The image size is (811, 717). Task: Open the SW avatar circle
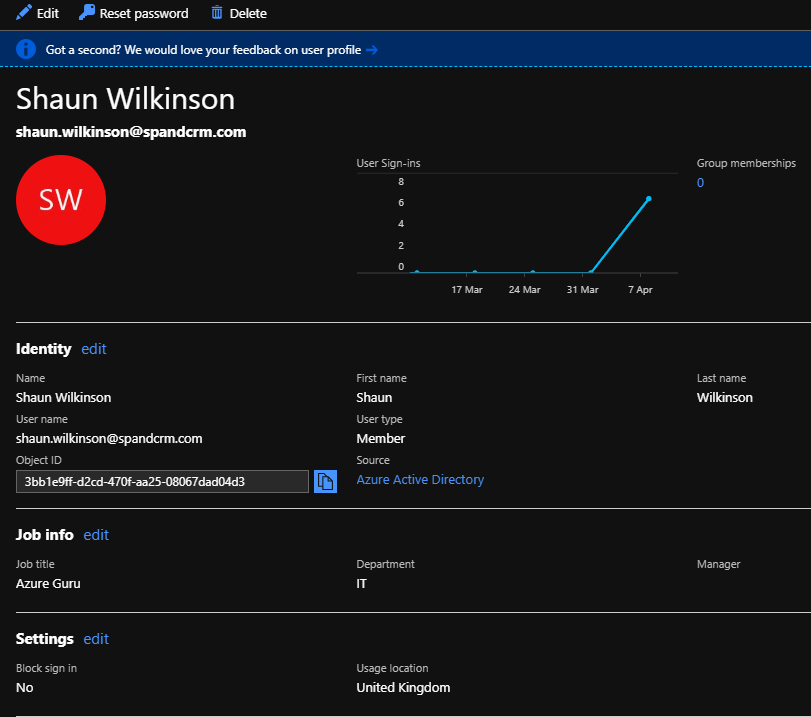pyautogui.click(x=61, y=200)
